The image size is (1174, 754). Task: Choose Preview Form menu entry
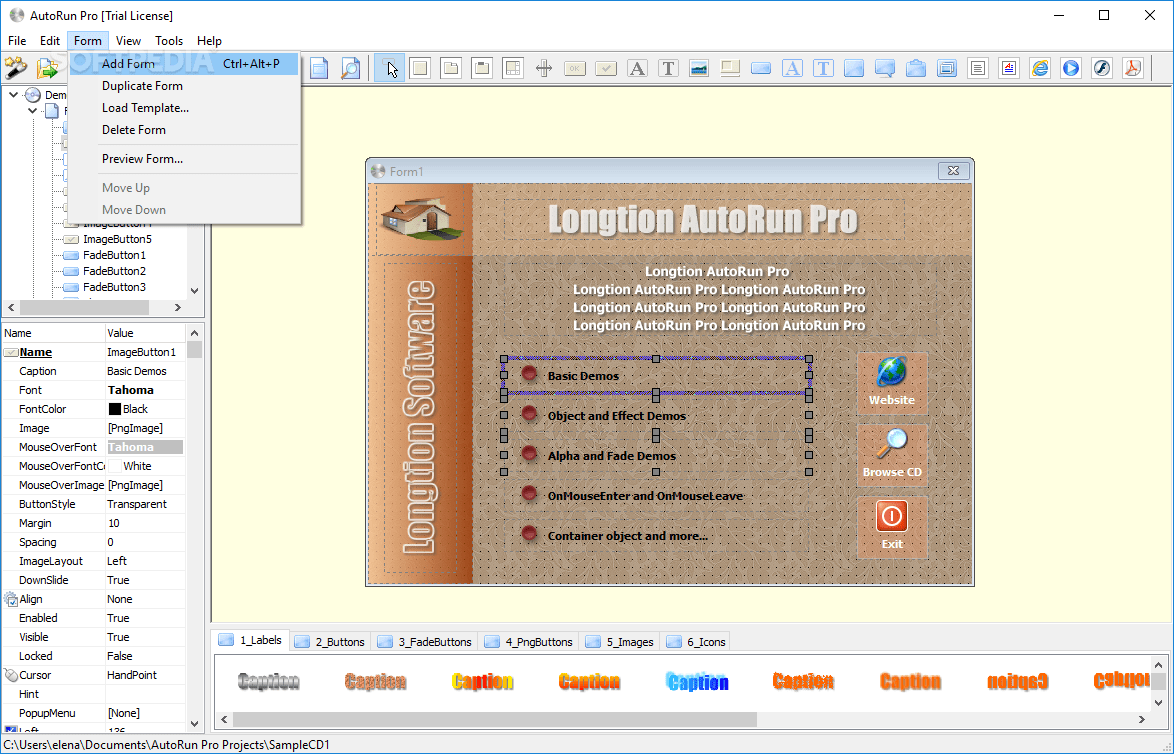(x=184, y=159)
